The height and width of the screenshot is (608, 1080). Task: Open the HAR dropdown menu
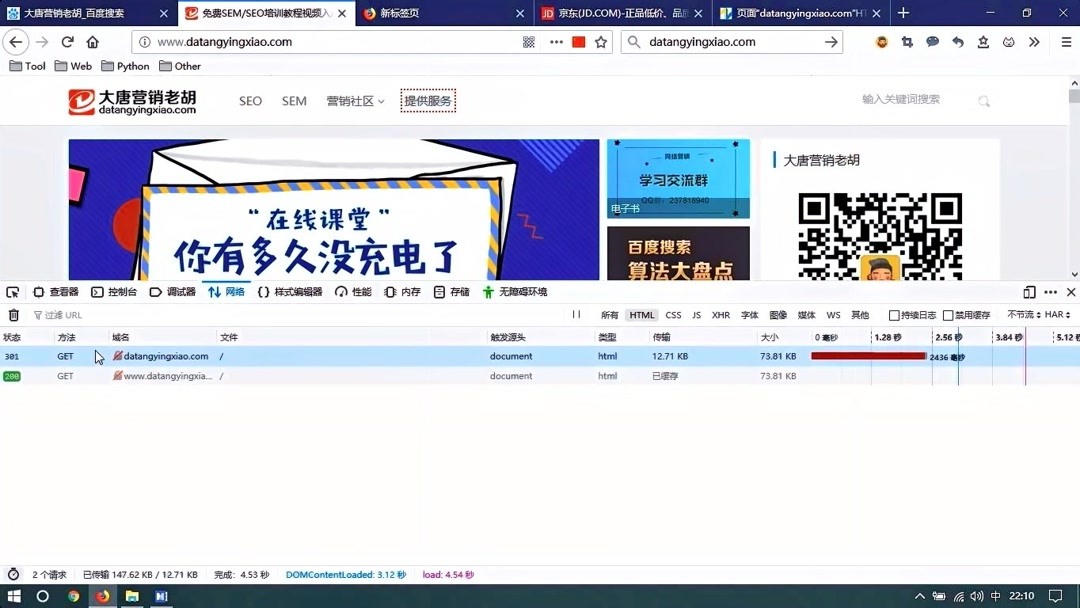[1058, 314]
